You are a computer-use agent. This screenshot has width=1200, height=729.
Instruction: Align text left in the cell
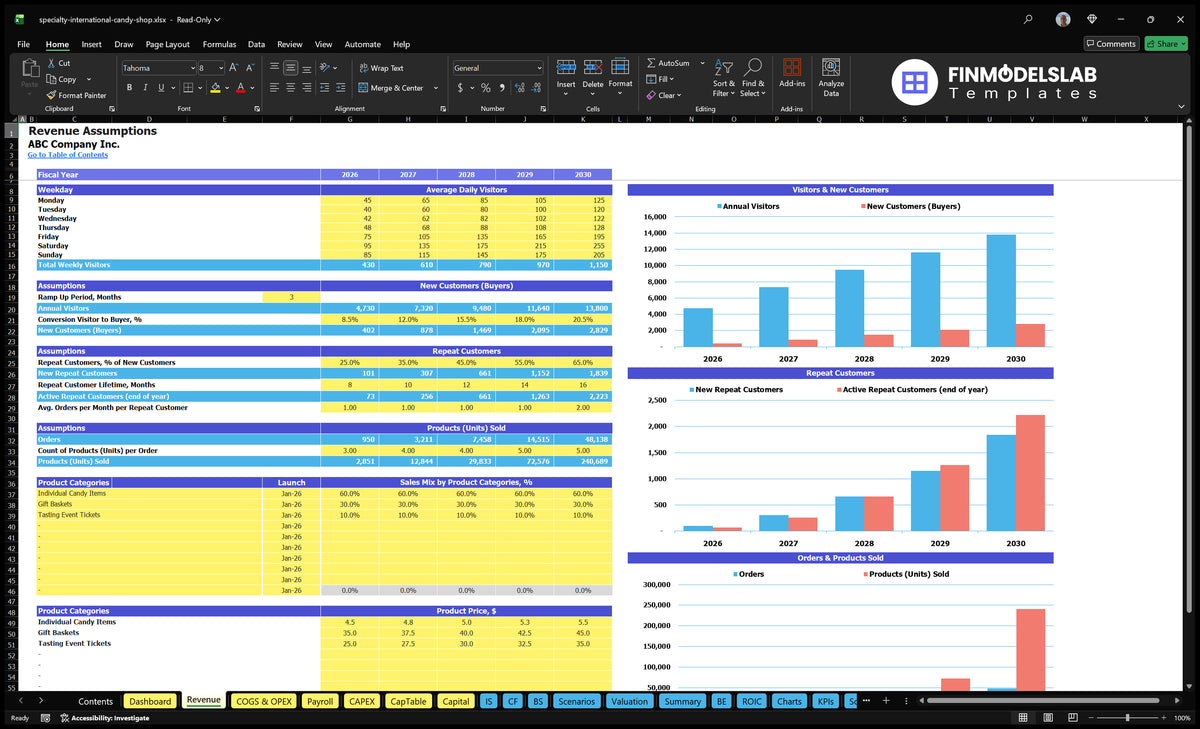tap(274, 88)
